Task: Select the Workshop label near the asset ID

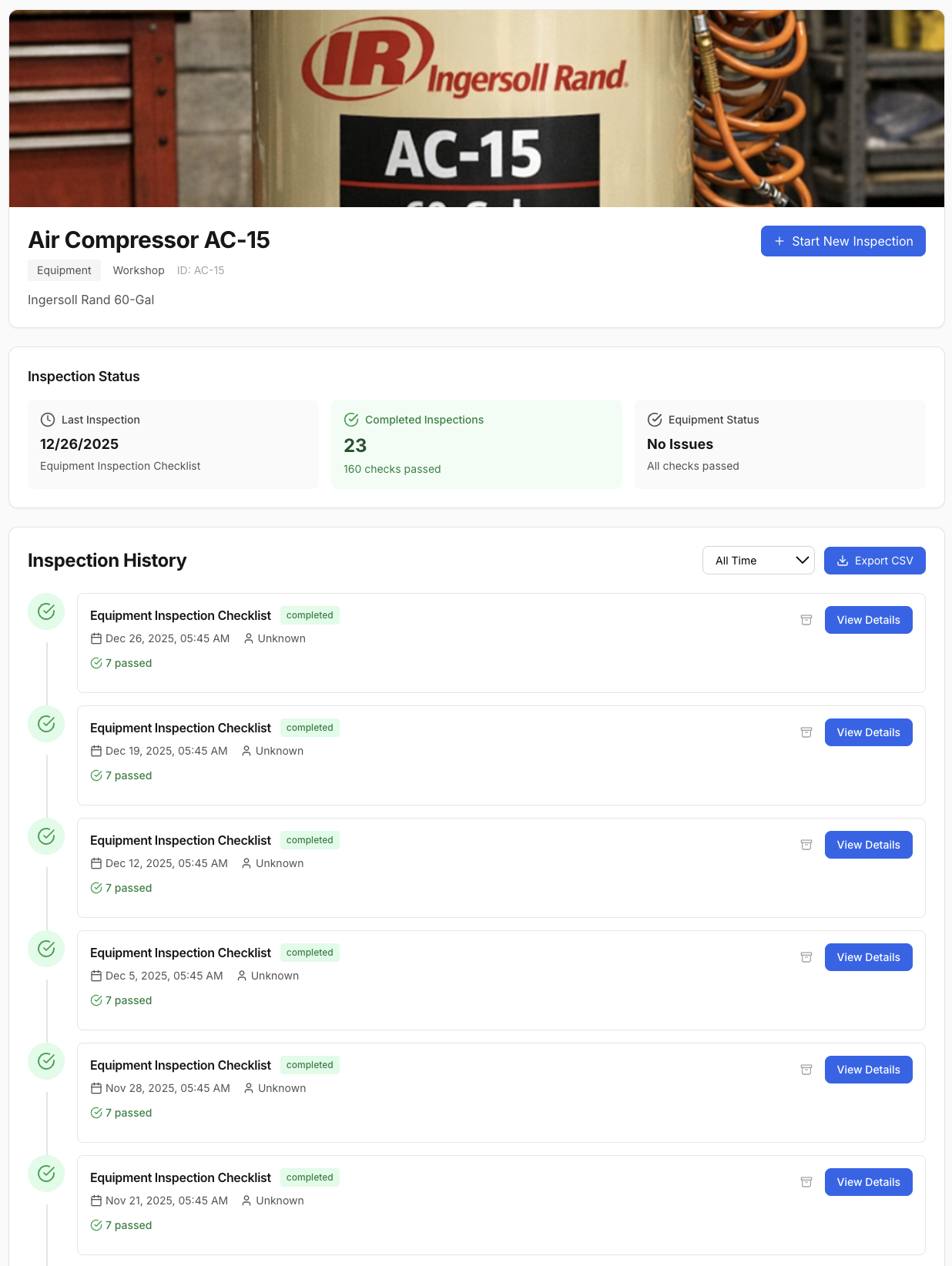Action: (x=139, y=270)
